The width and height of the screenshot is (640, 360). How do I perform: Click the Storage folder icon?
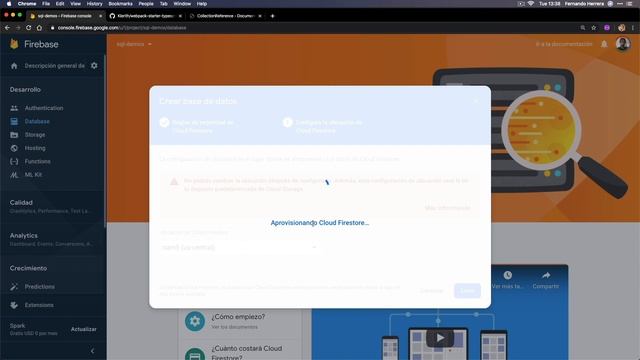[14, 135]
